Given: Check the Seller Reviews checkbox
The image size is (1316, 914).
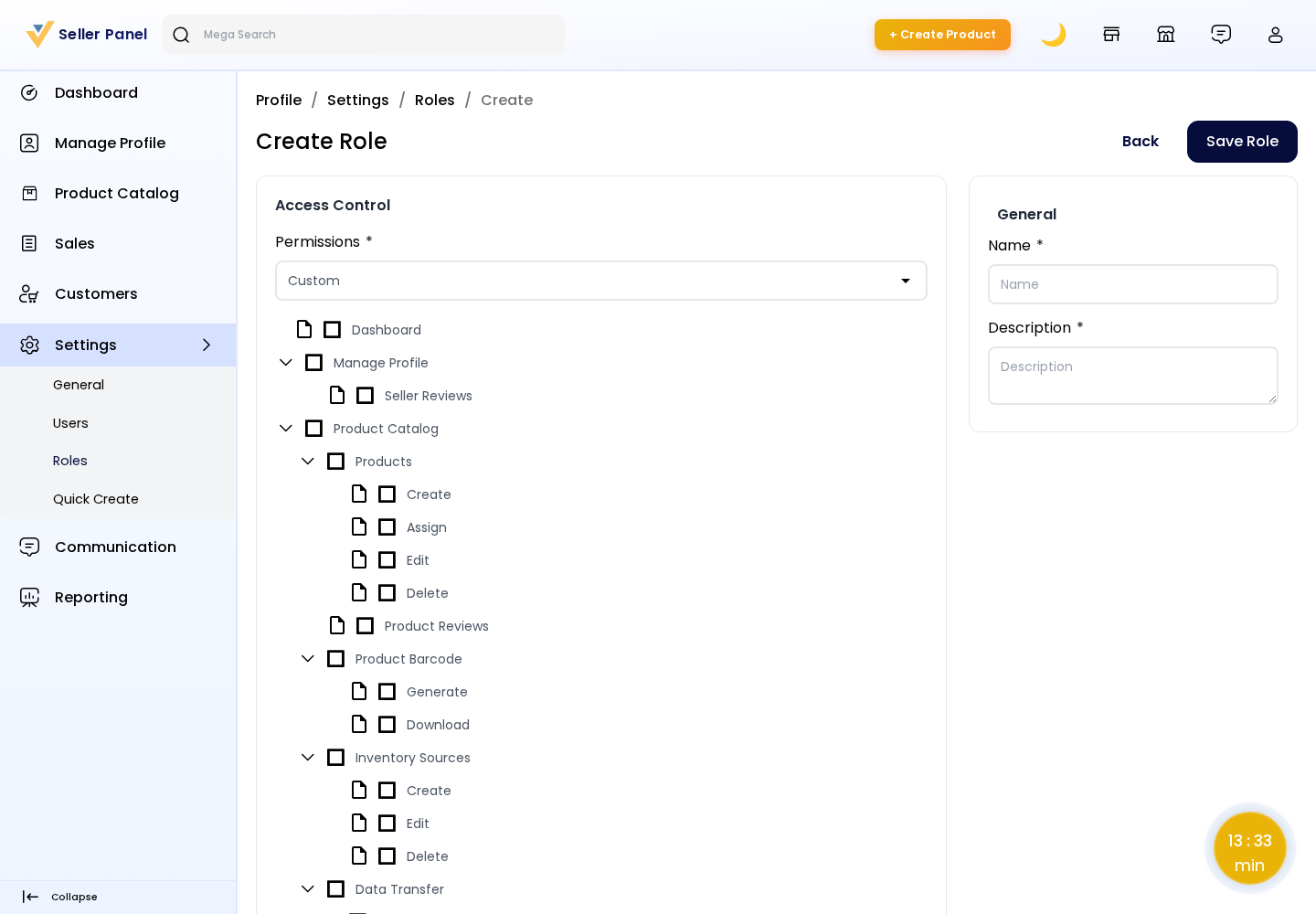Looking at the screenshot, I should 366,395.
